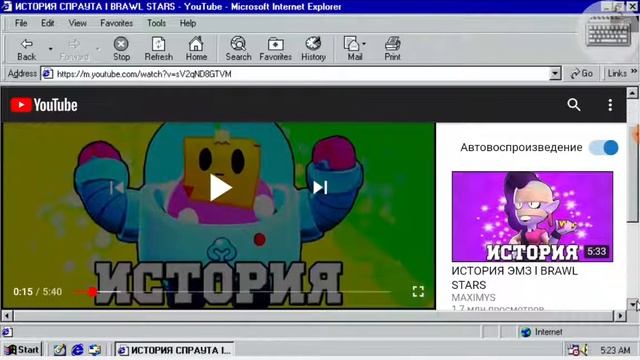Image resolution: width=640 pixels, height=360 pixels.
Task: Launch Internet Explorer from quick launch
Action: pyautogui.click(x=77, y=350)
